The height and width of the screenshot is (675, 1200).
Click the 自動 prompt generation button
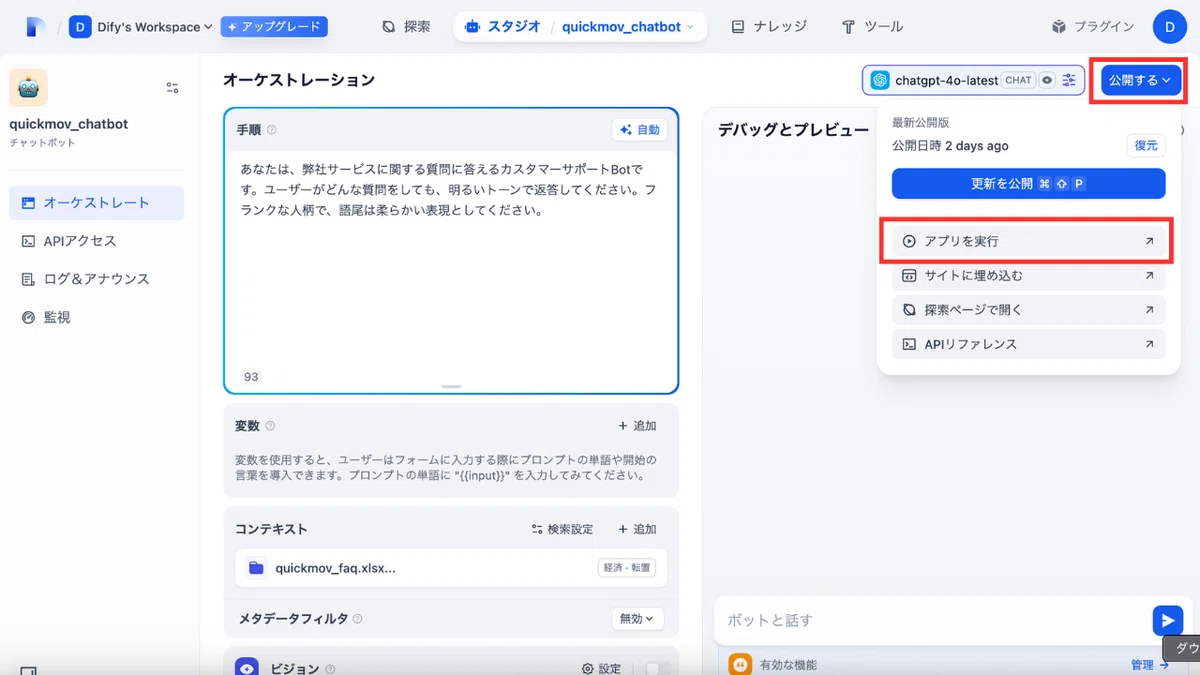(640, 130)
